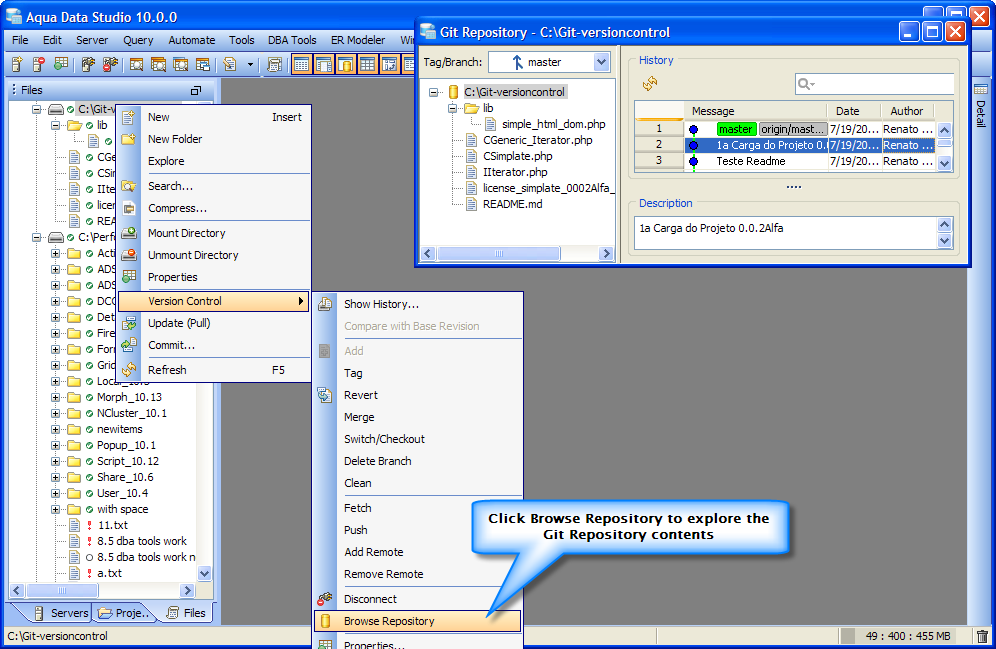Click the Update (Pull) icon in context menu
Viewport: 996px width, 649px height.
(x=129, y=323)
